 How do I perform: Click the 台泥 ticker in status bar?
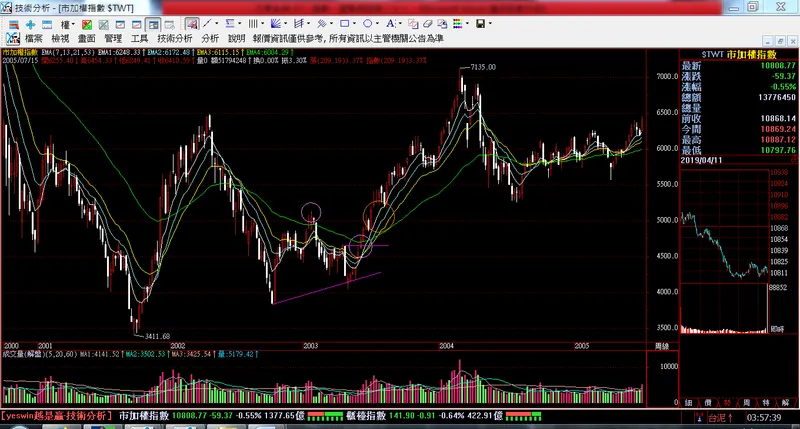click(x=716, y=418)
